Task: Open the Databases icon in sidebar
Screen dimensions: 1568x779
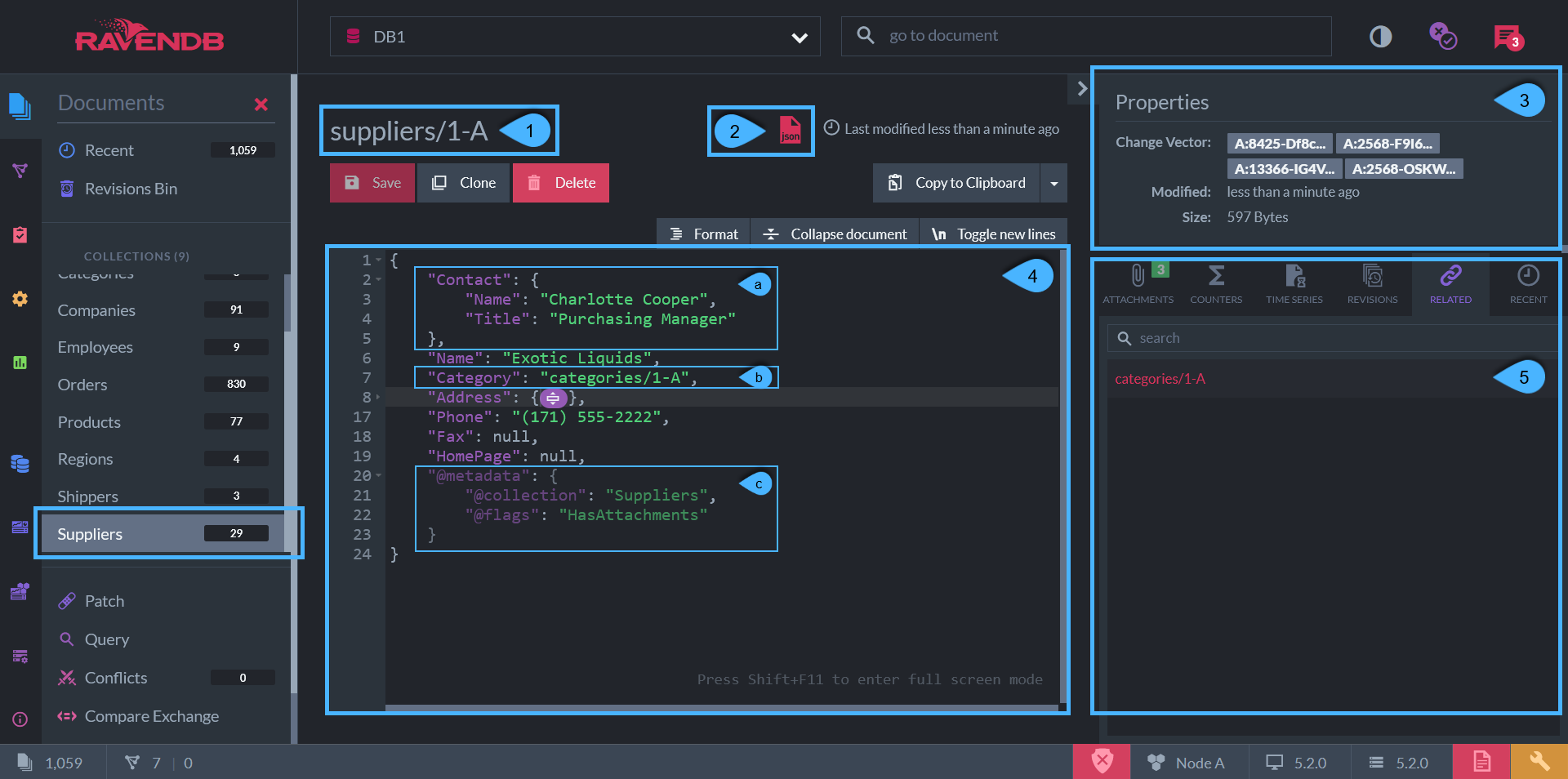Action: (x=20, y=464)
